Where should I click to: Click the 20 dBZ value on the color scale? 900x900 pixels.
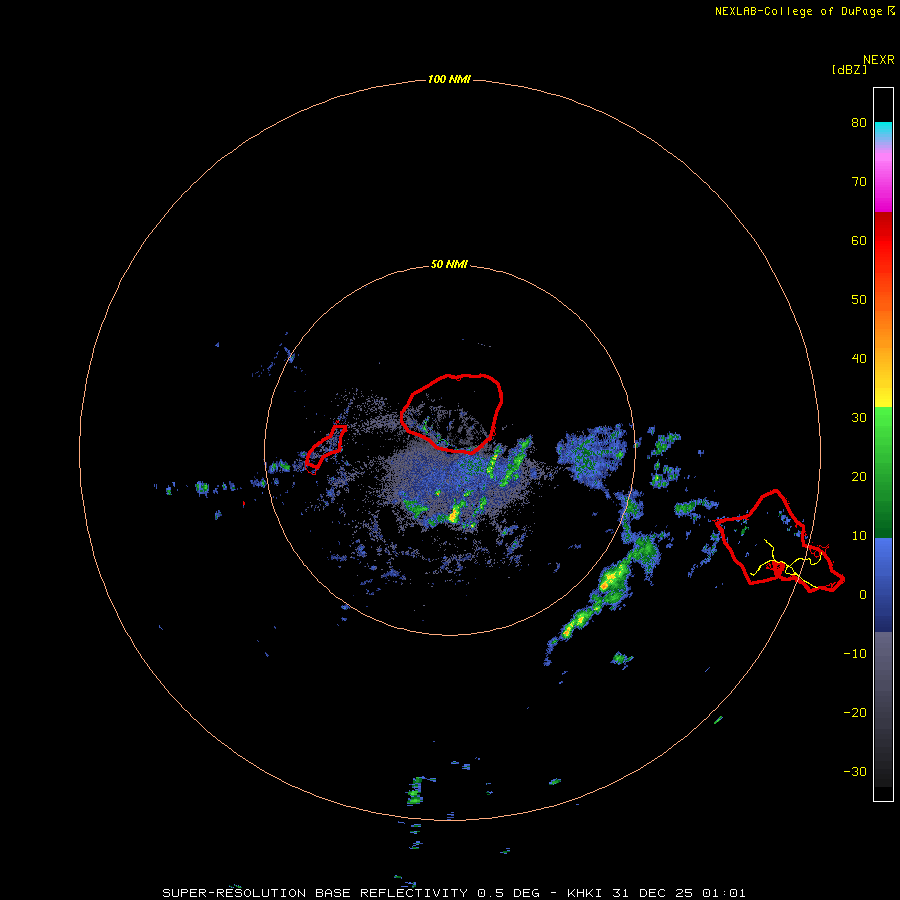click(859, 477)
